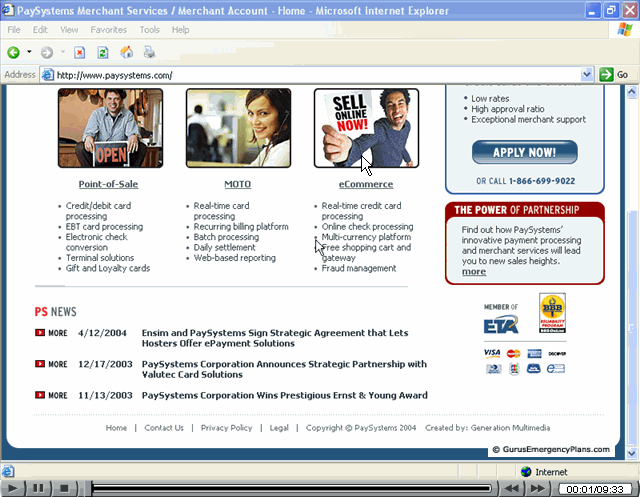
Task: Open the Back button history dropdown
Action: tap(29, 52)
